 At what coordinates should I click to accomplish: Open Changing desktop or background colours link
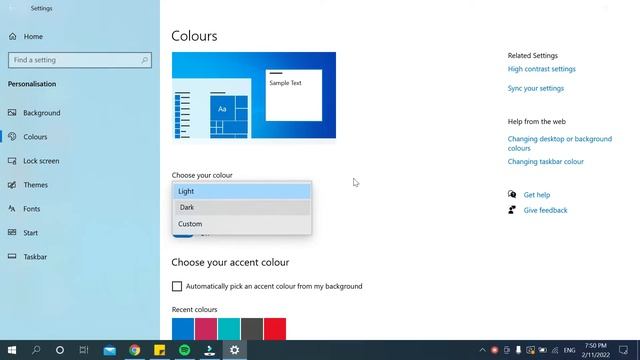click(x=560, y=143)
